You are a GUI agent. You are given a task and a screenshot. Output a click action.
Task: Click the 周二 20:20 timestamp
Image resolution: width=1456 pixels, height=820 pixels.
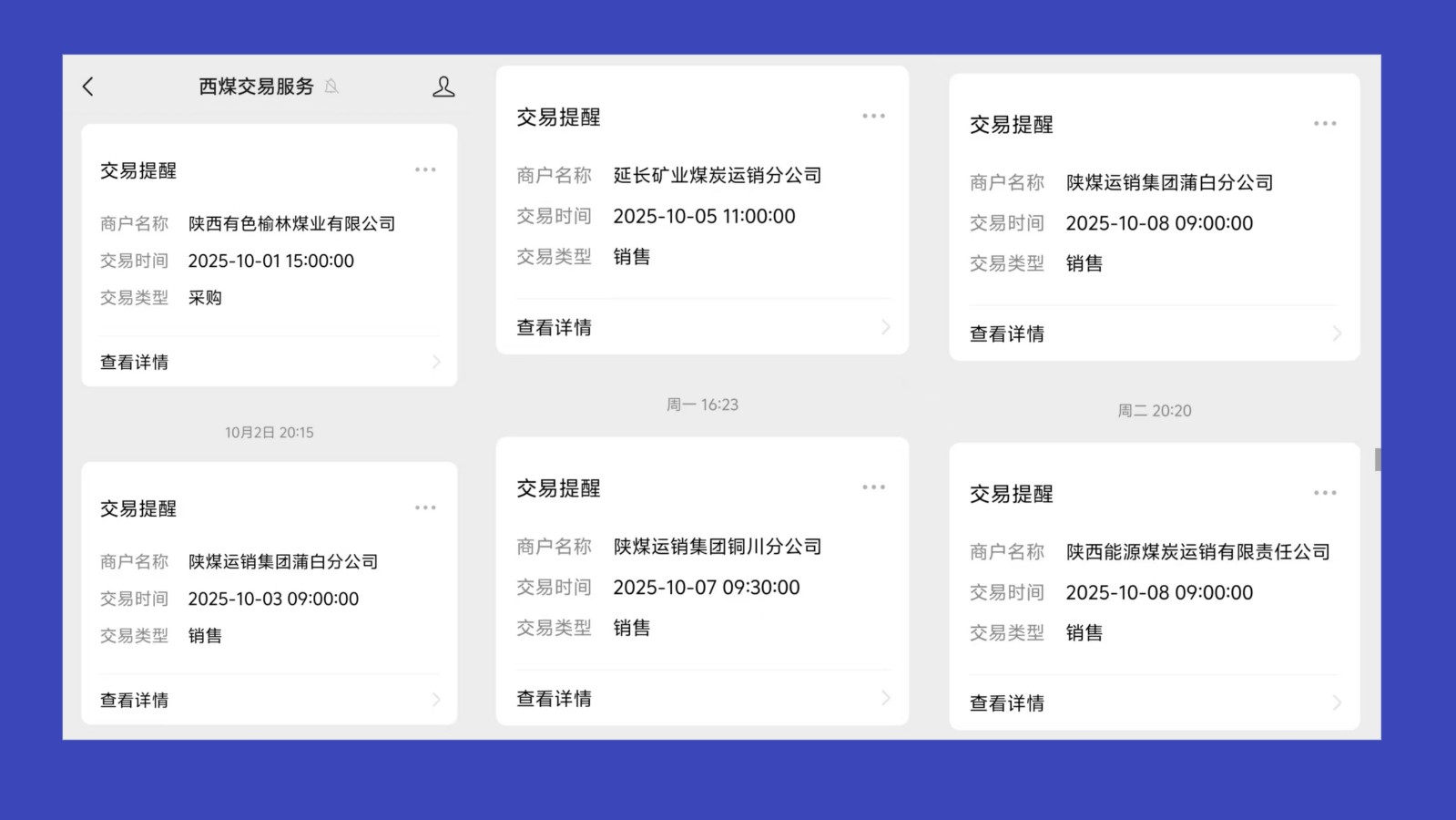(1154, 411)
